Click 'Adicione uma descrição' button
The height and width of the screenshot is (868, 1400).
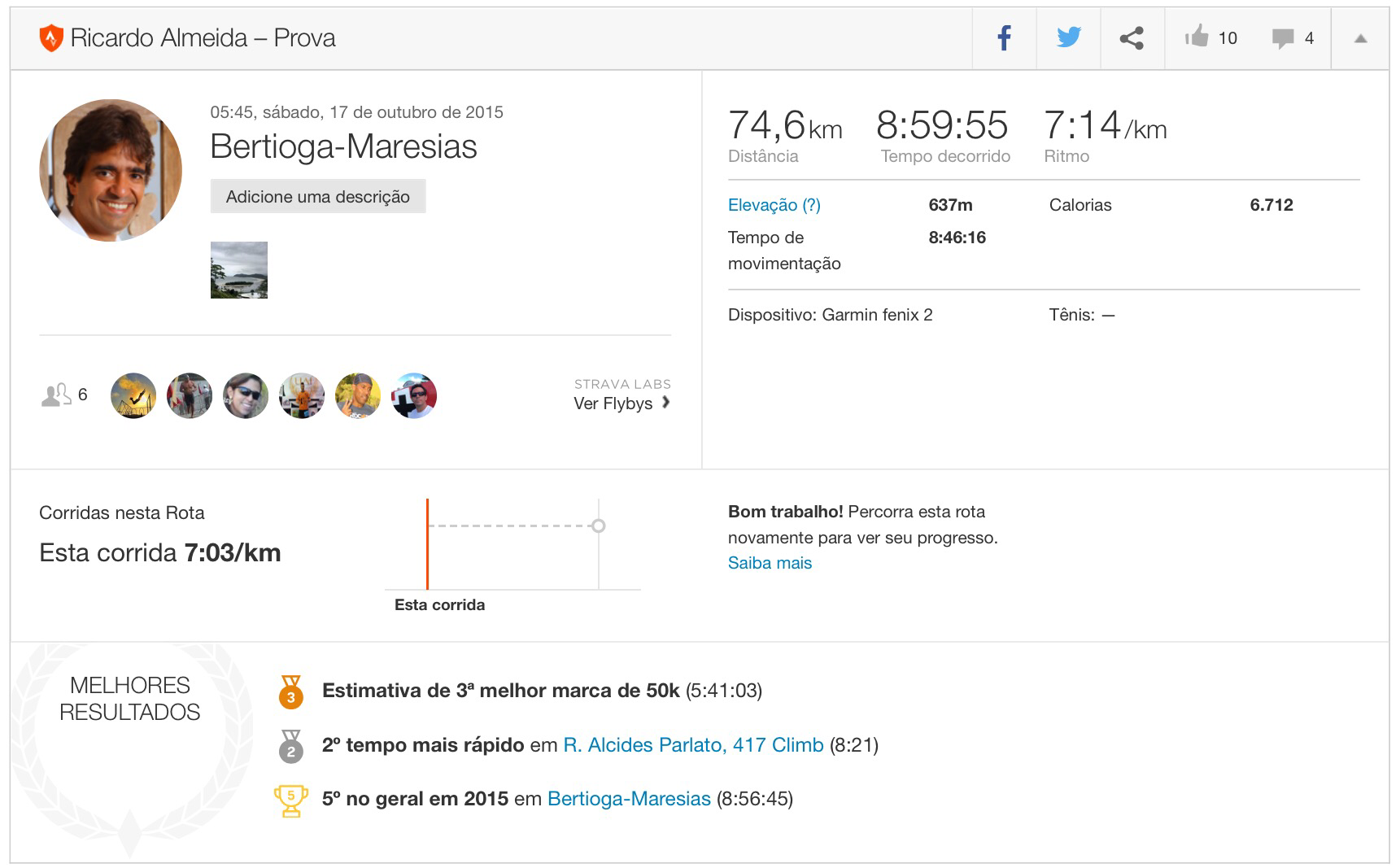tap(317, 197)
